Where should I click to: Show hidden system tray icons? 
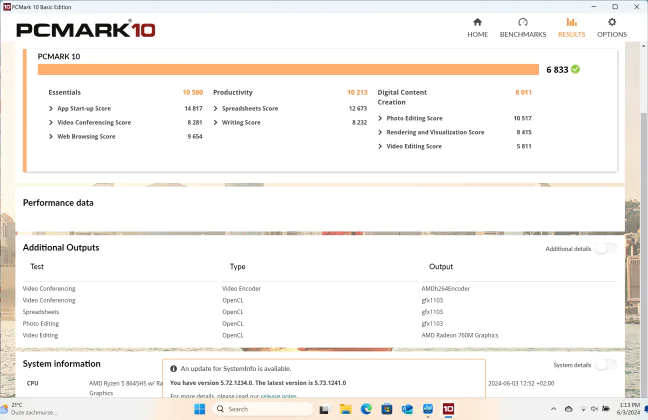553,409
